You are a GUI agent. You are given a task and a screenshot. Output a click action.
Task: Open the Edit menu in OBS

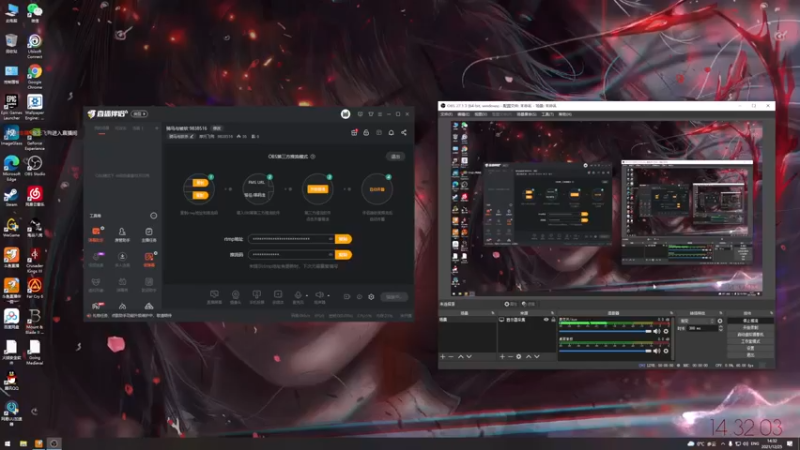[x=463, y=114]
